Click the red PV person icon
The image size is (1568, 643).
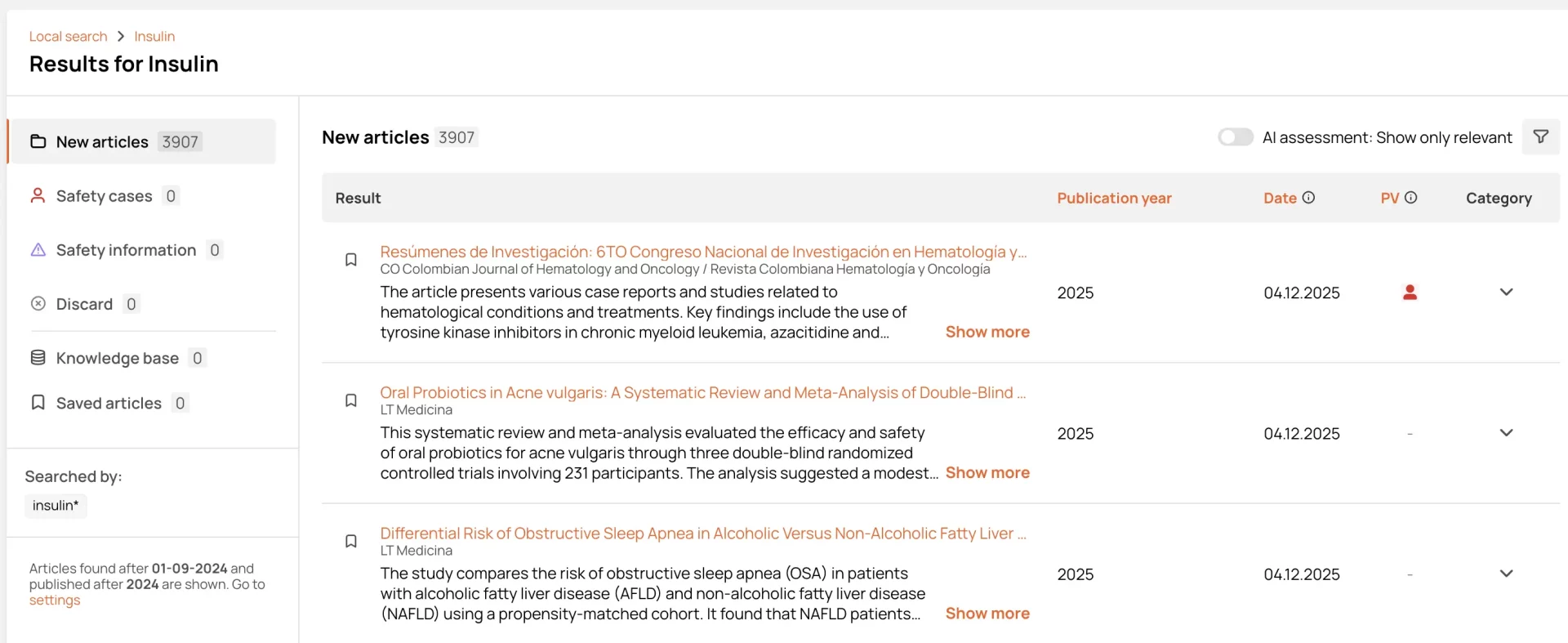tap(1410, 292)
